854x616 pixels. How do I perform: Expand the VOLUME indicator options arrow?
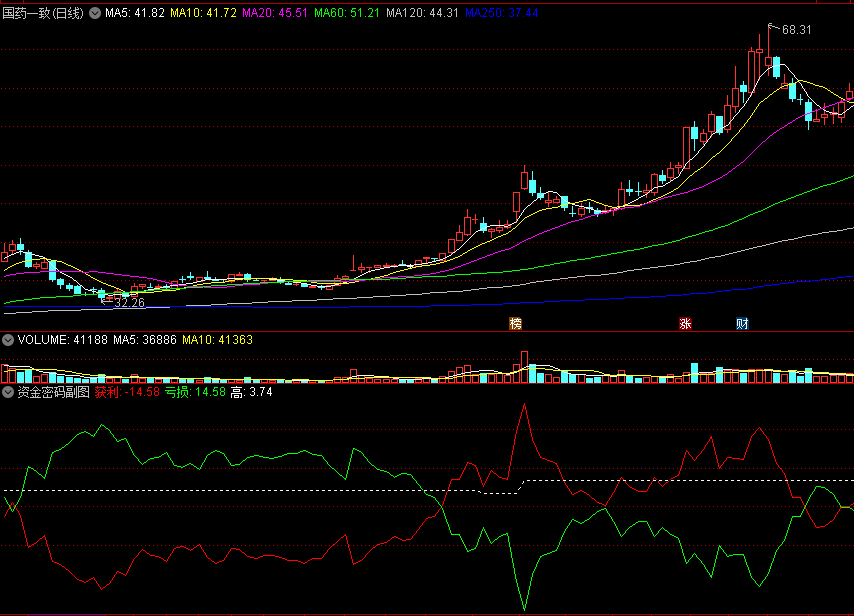coord(8,340)
